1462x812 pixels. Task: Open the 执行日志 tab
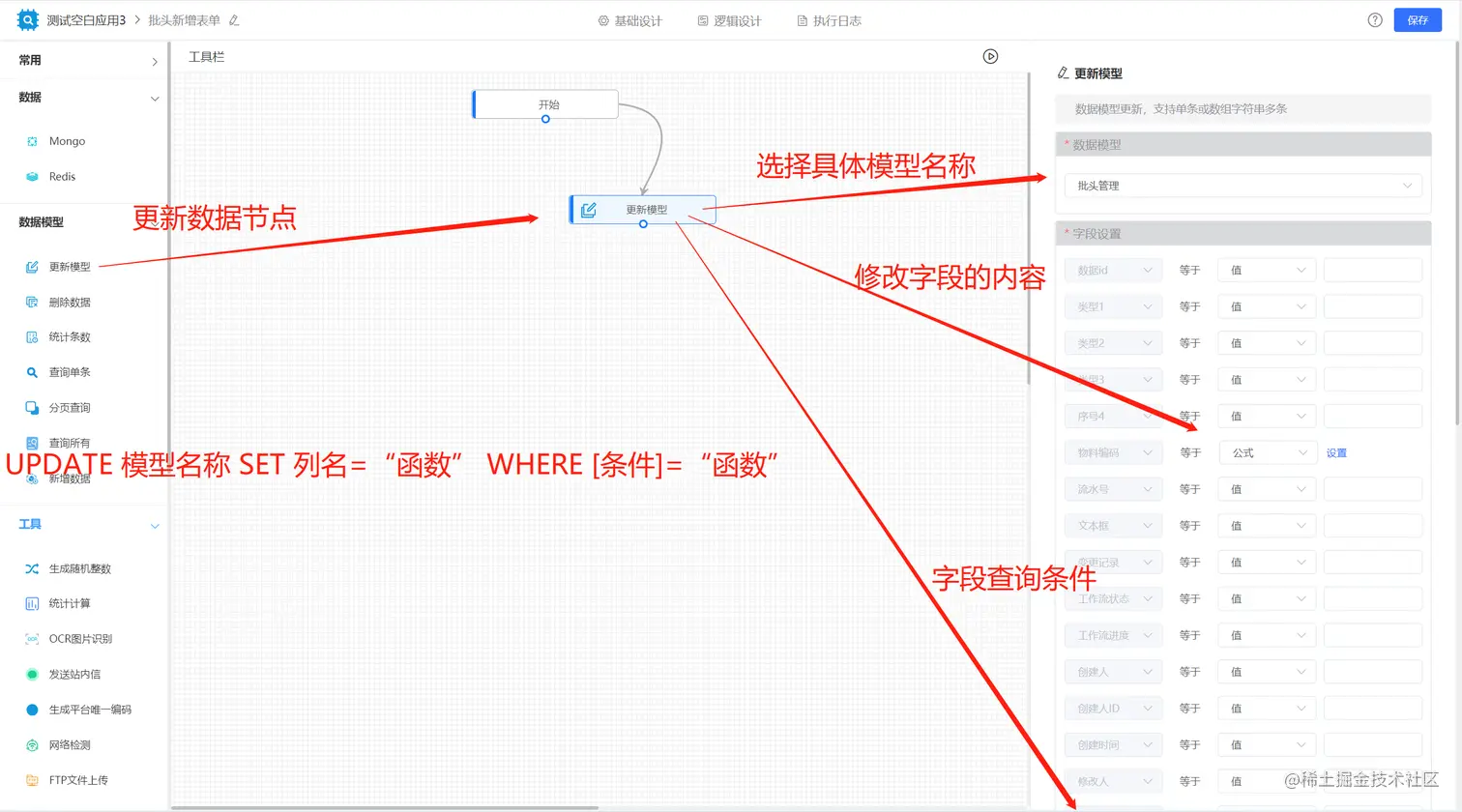(829, 20)
